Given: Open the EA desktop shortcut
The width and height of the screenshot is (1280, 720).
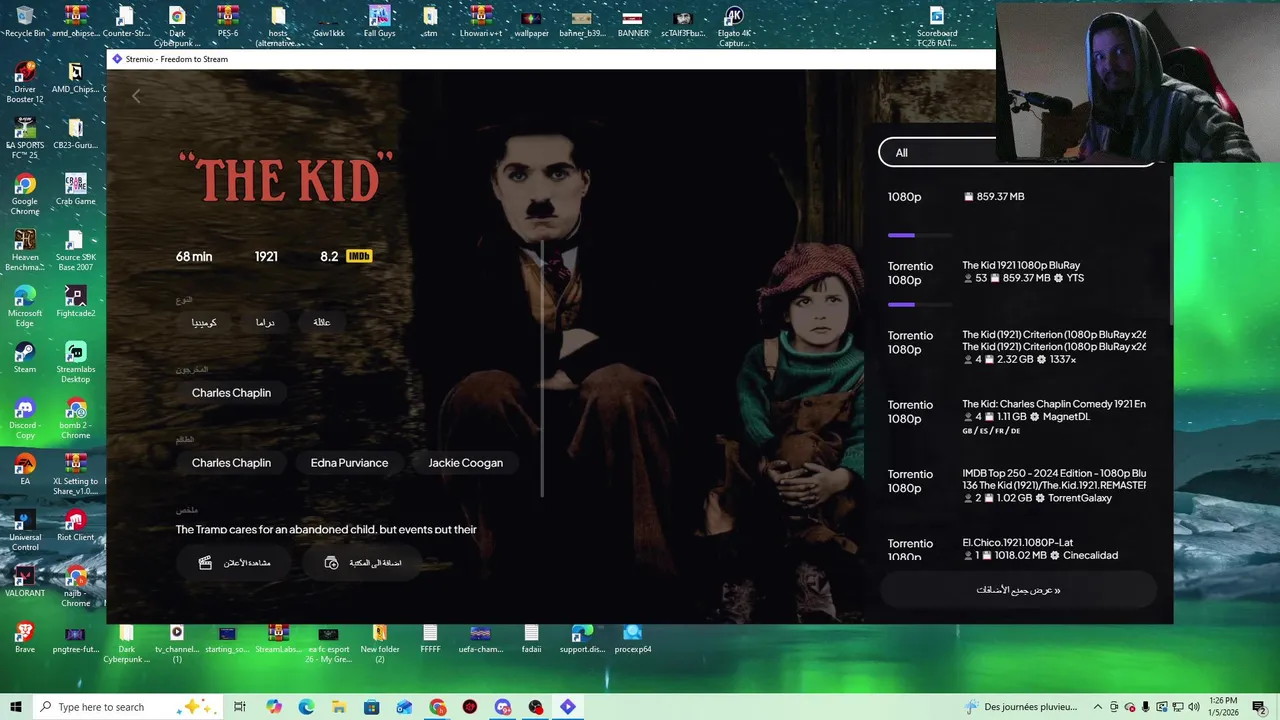Looking at the screenshot, I should point(25,469).
